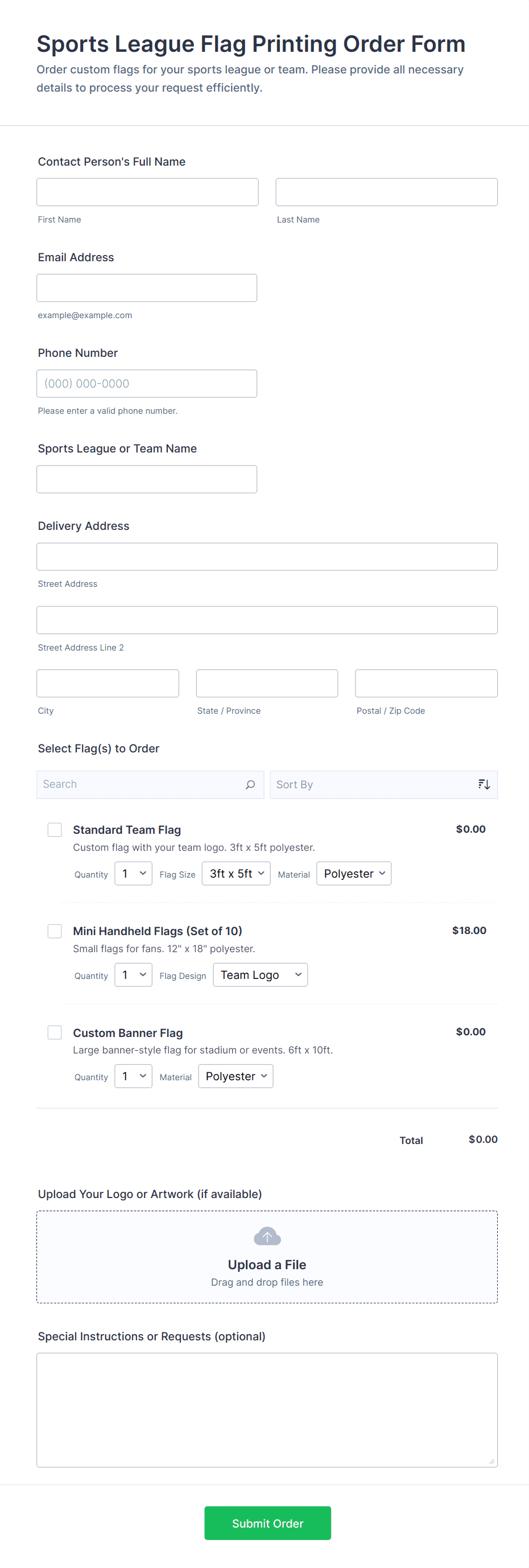Open Custom Banner Flag Quantity dropdown
This screenshot has width=529, height=1568.
coord(133,1076)
